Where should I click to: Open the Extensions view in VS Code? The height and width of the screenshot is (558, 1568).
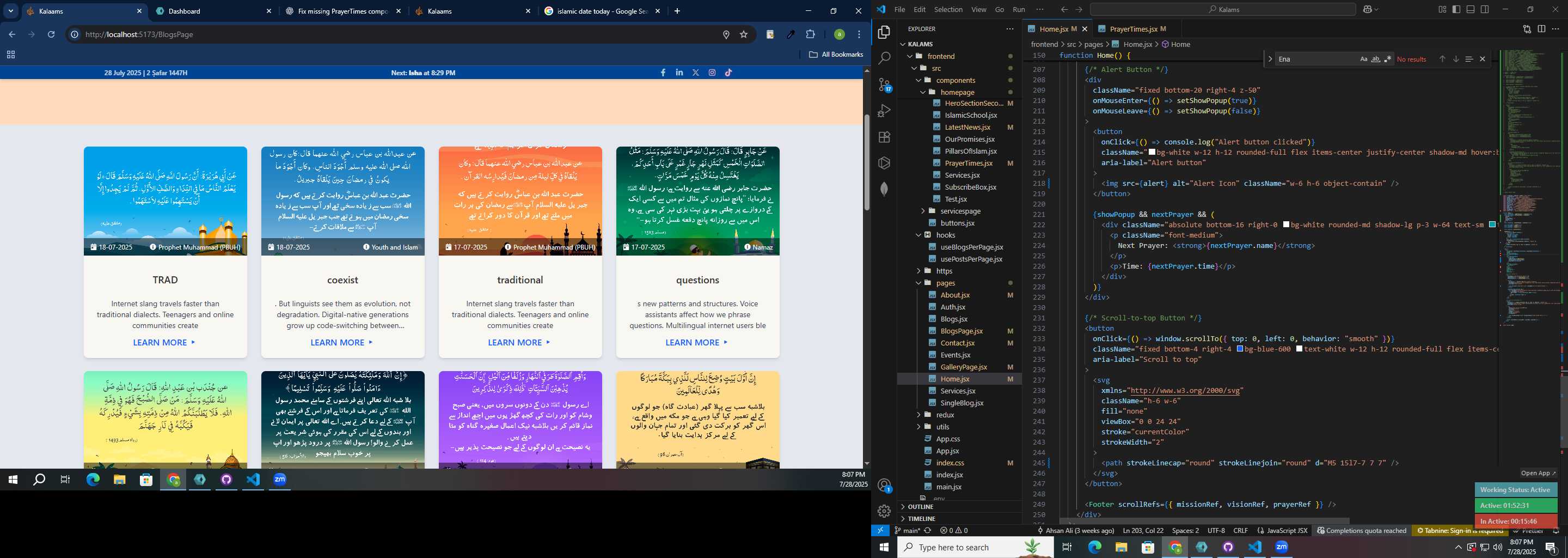[884, 137]
